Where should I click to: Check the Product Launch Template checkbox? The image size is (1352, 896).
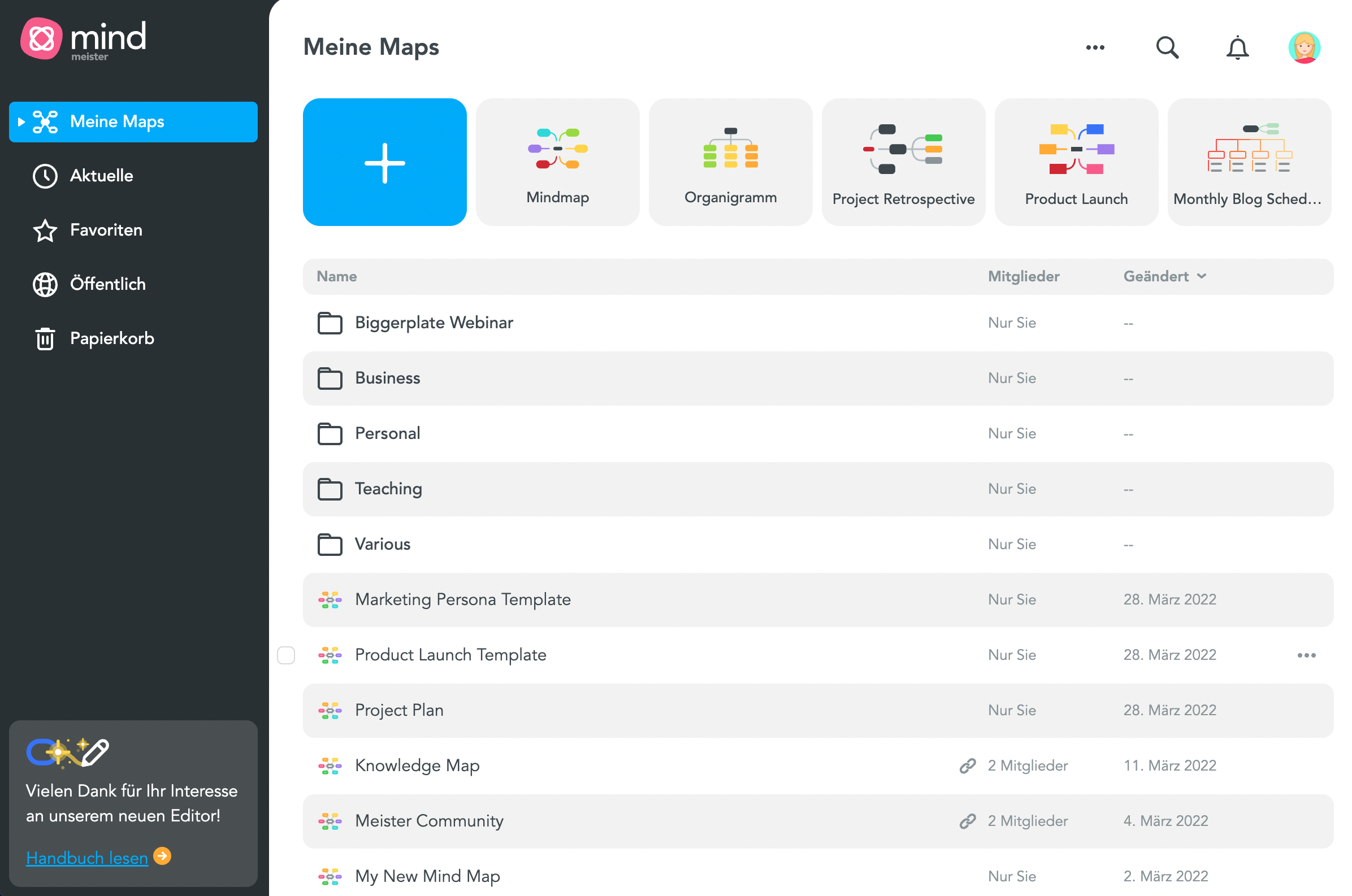286,655
